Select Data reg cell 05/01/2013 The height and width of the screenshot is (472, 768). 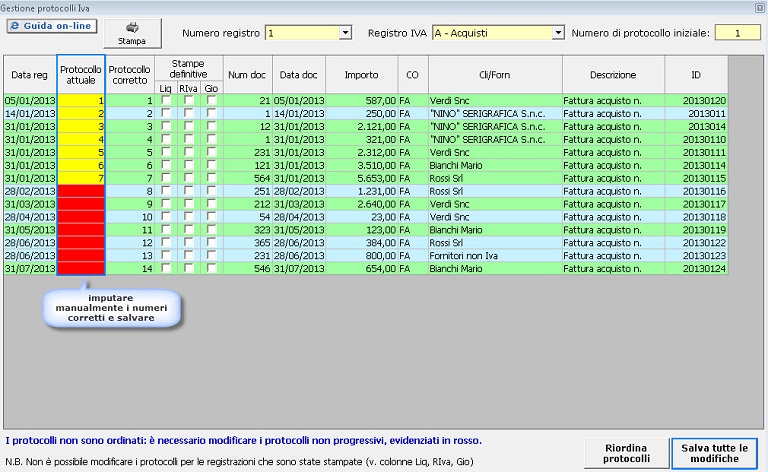click(x=30, y=100)
